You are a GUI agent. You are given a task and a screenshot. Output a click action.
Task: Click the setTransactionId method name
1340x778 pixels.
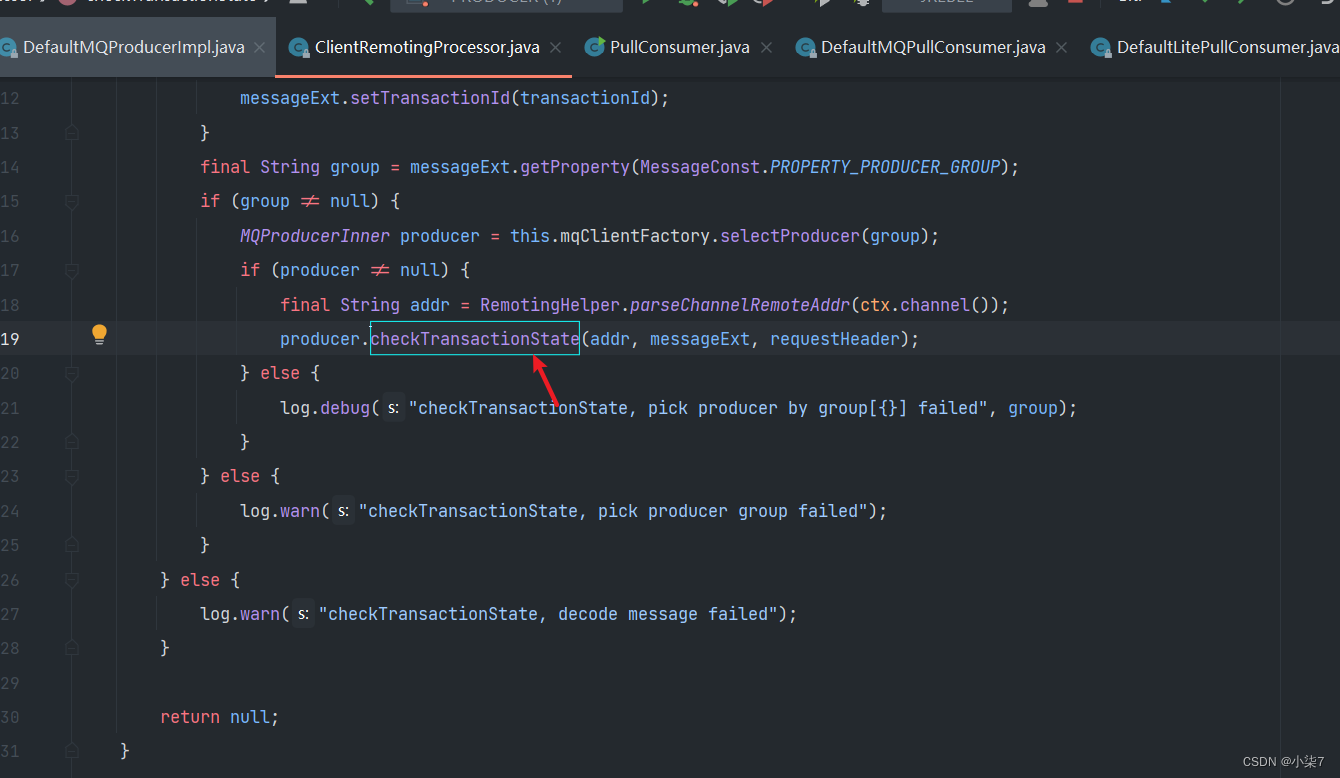[430, 98]
